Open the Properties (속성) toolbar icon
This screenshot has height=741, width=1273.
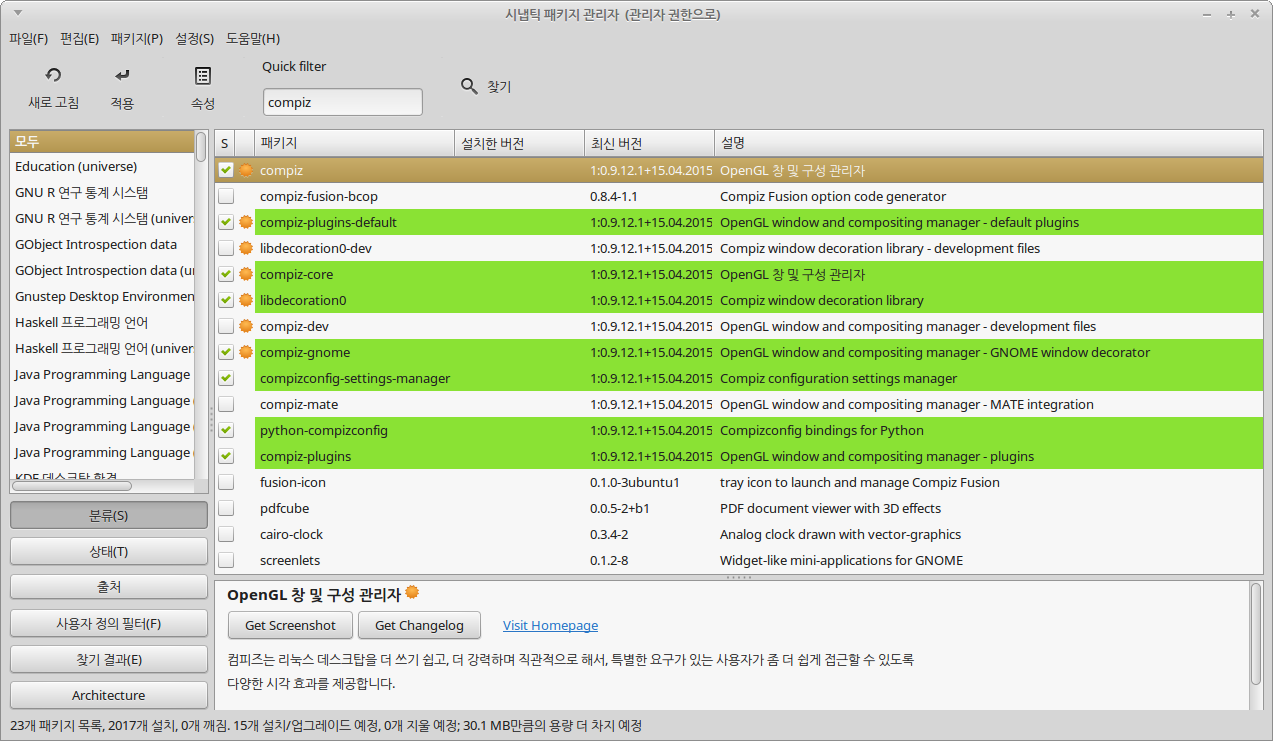(203, 75)
